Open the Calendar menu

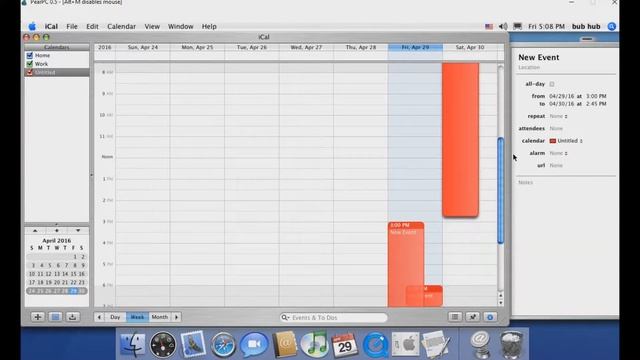(x=121, y=27)
